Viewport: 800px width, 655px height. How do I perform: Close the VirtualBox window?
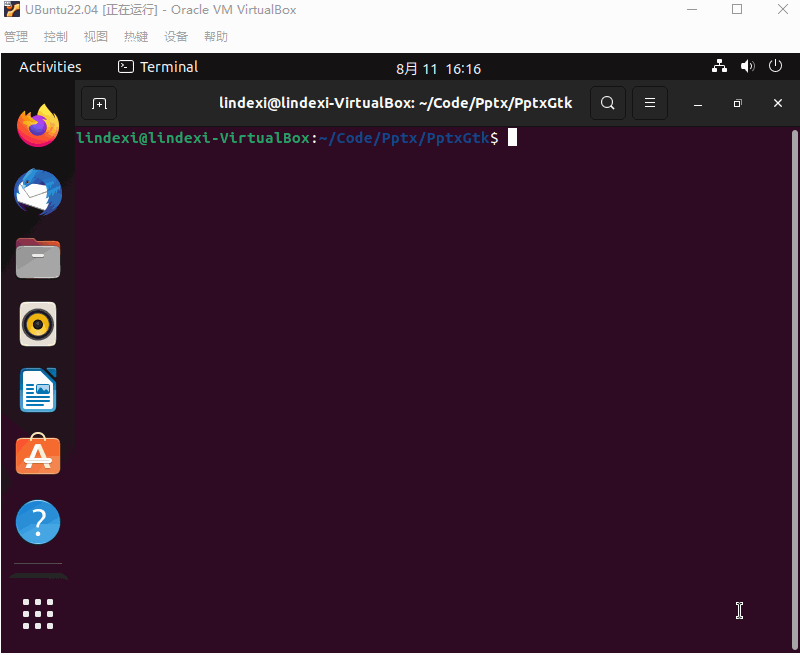click(783, 10)
